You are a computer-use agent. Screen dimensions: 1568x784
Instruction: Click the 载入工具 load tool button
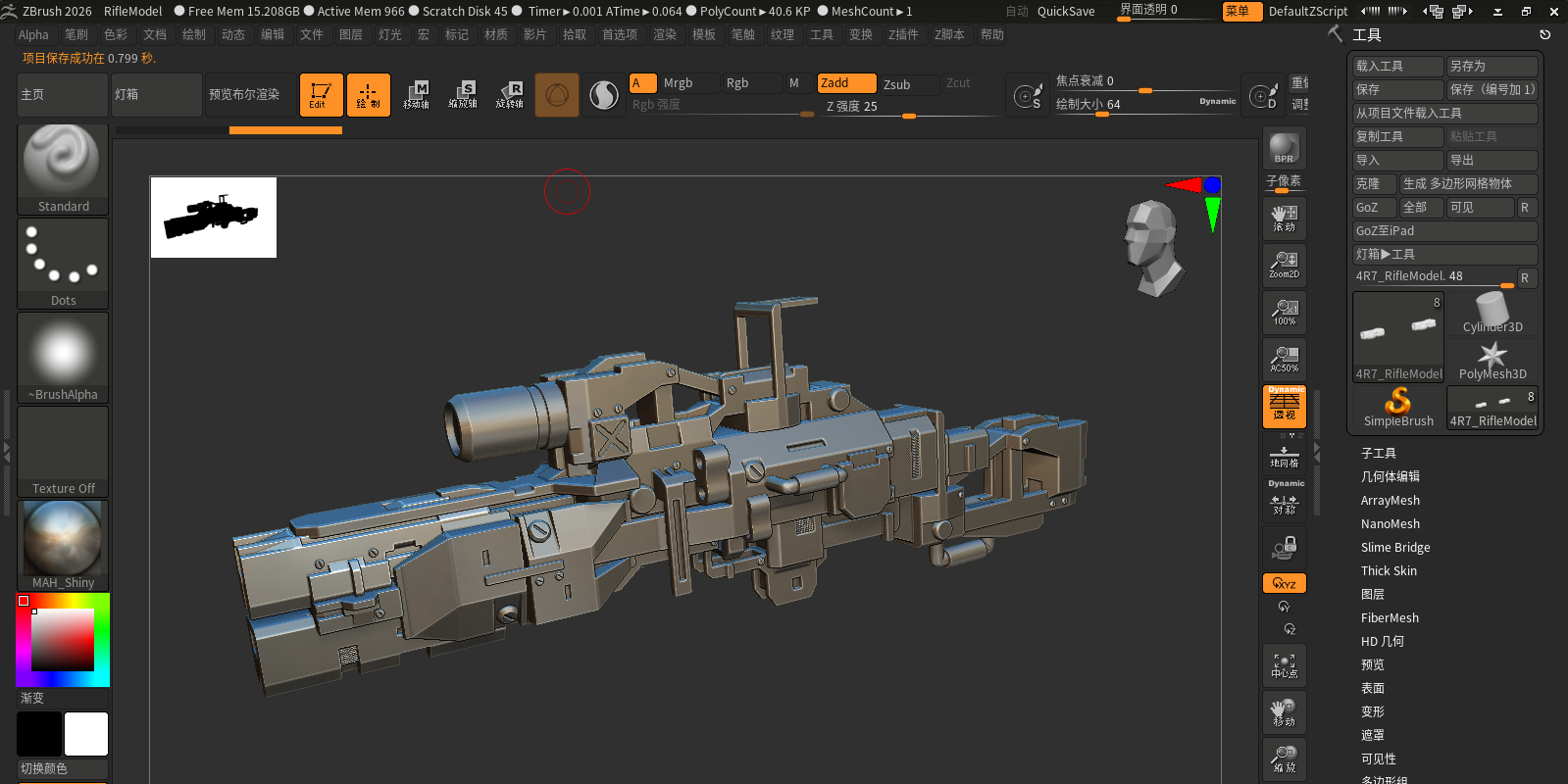tap(1397, 66)
